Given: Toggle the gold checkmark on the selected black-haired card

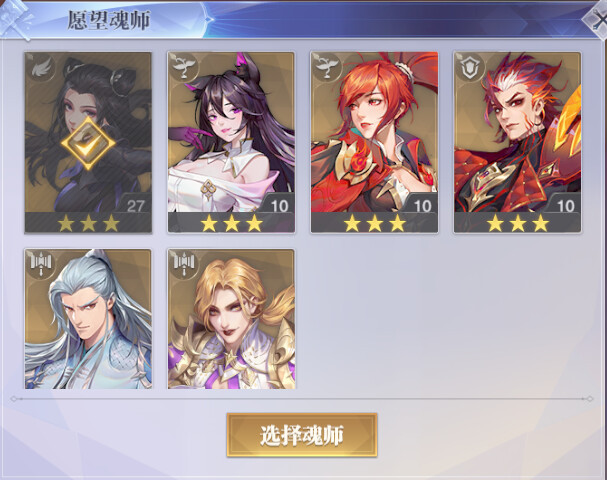Looking at the screenshot, I should point(88,144).
